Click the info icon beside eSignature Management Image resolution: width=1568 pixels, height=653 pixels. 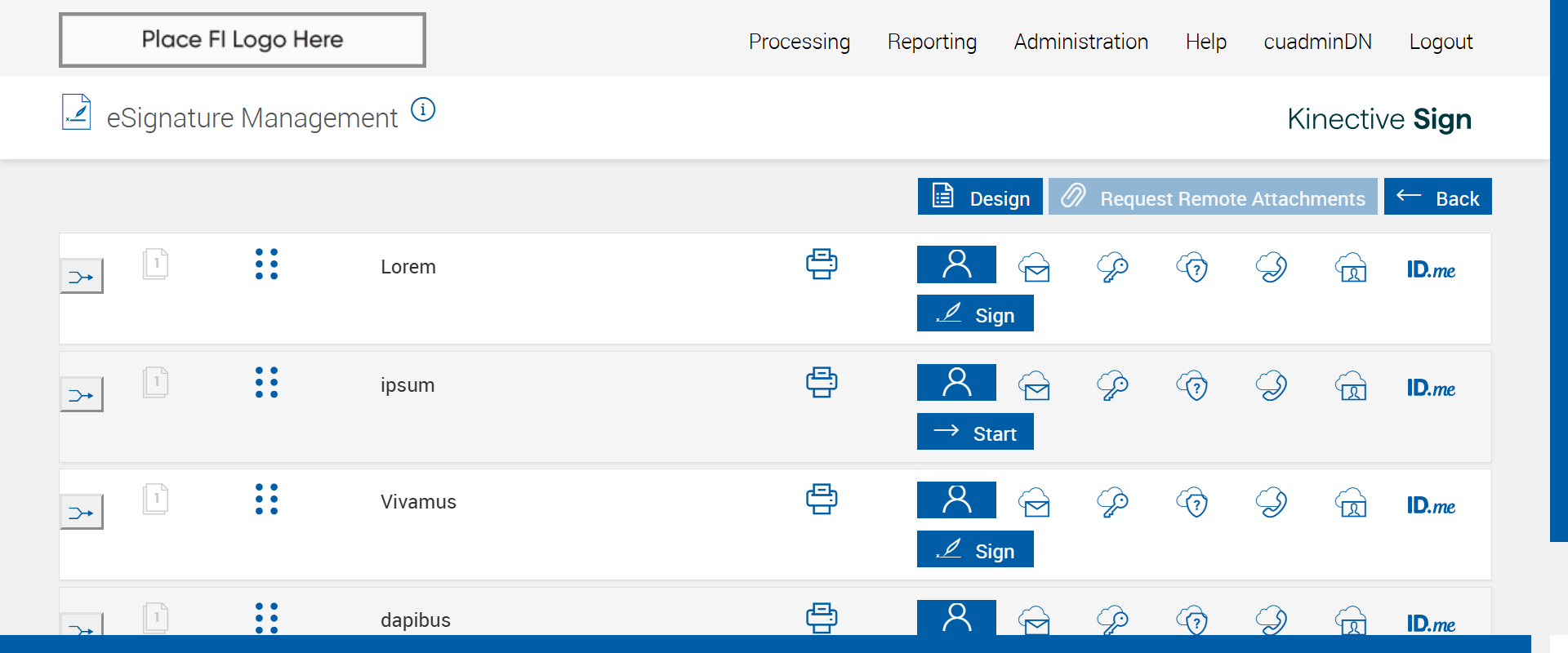(423, 109)
